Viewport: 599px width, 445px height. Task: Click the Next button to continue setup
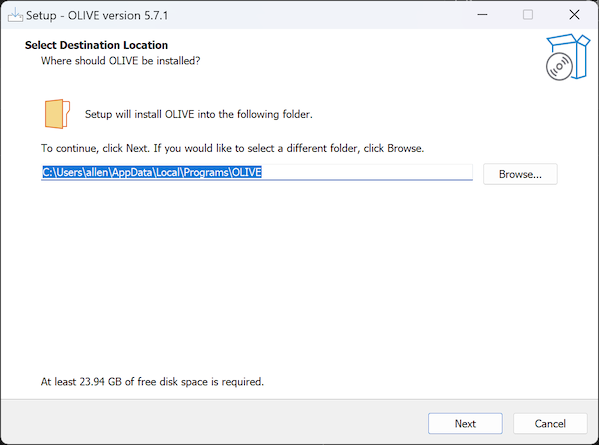(x=465, y=423)
